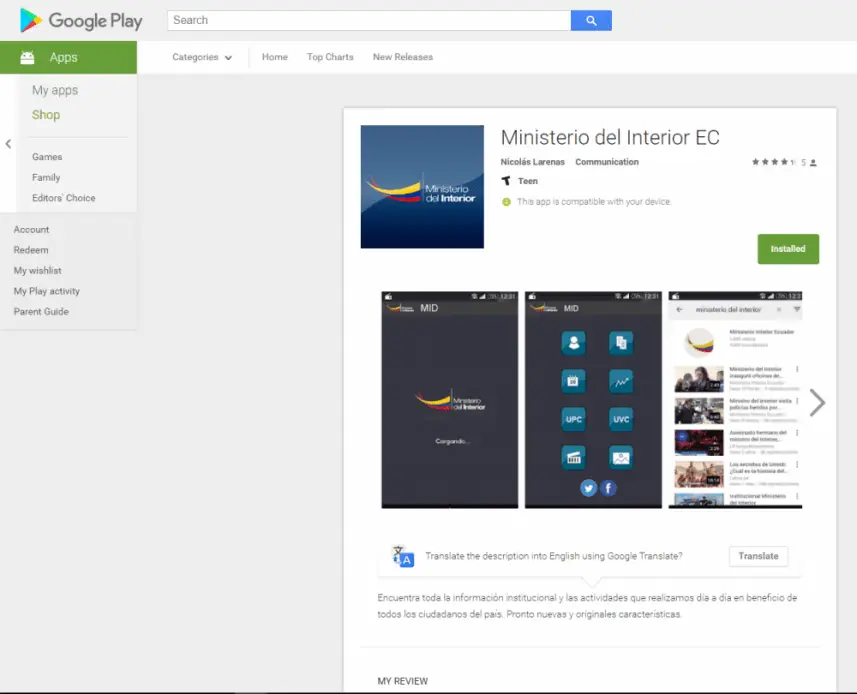This screenshot has width=857, height=694.
Task: Click the star rating icons
Action: (x=773, y=162)
